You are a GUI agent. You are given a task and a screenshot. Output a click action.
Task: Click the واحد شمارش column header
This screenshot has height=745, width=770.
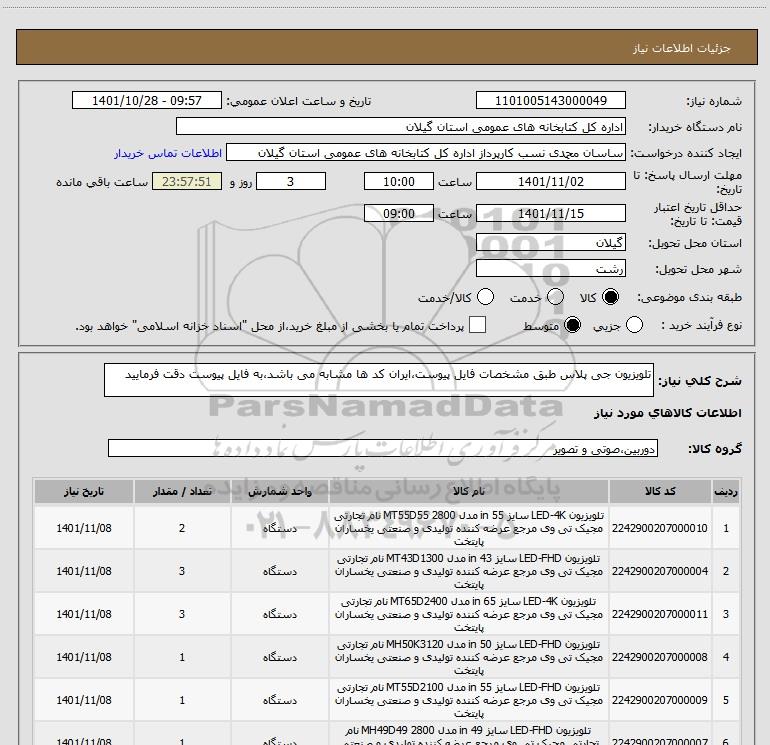(x=279, y=491)
